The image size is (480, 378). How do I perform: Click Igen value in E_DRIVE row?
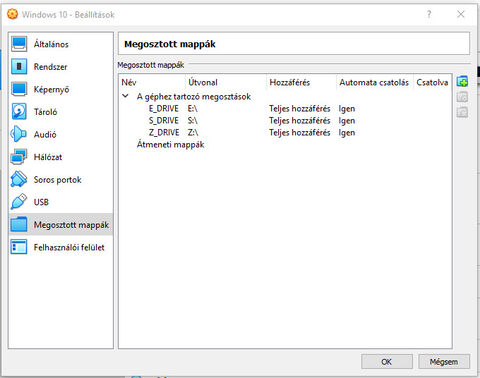pos(347,109)
